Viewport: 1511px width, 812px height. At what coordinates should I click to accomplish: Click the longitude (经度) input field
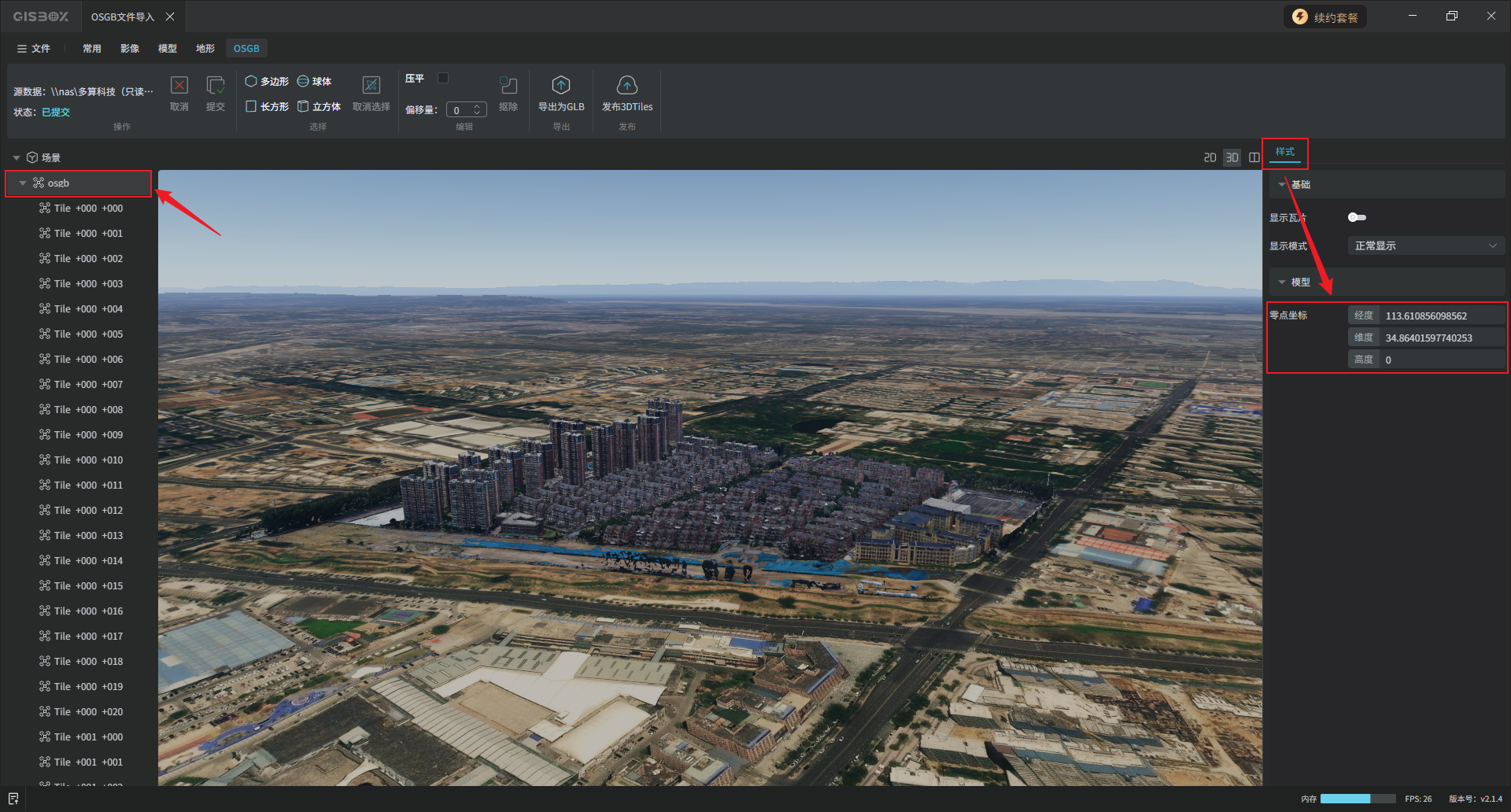point(1440,316)
